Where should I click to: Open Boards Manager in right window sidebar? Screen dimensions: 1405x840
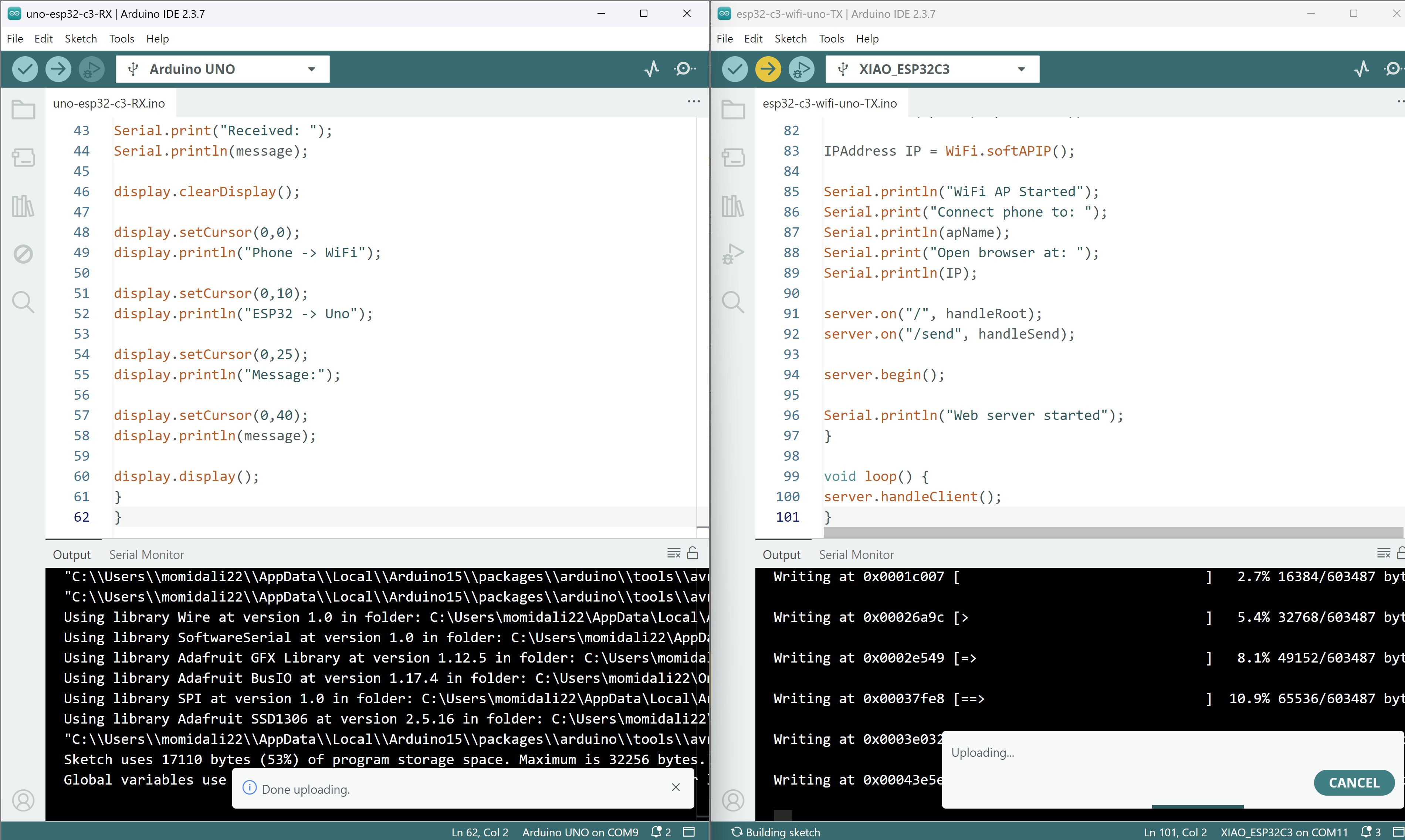coord(733,157)
